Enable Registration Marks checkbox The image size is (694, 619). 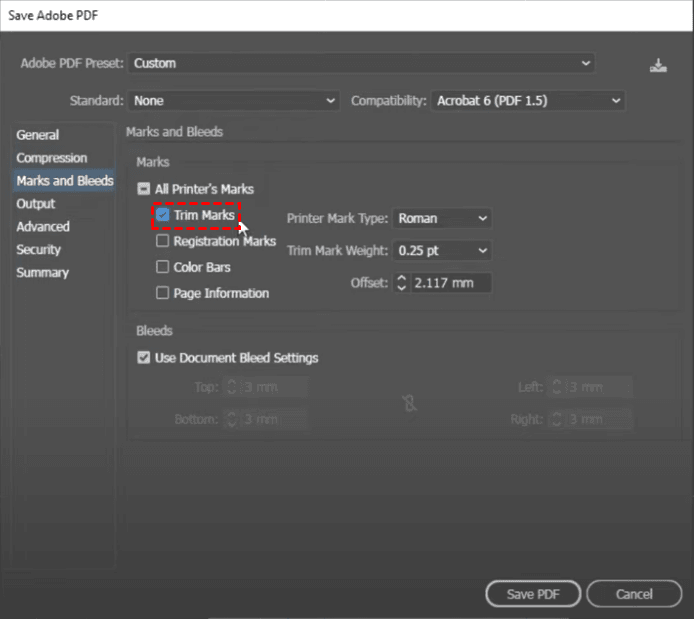tap(162, 241)
